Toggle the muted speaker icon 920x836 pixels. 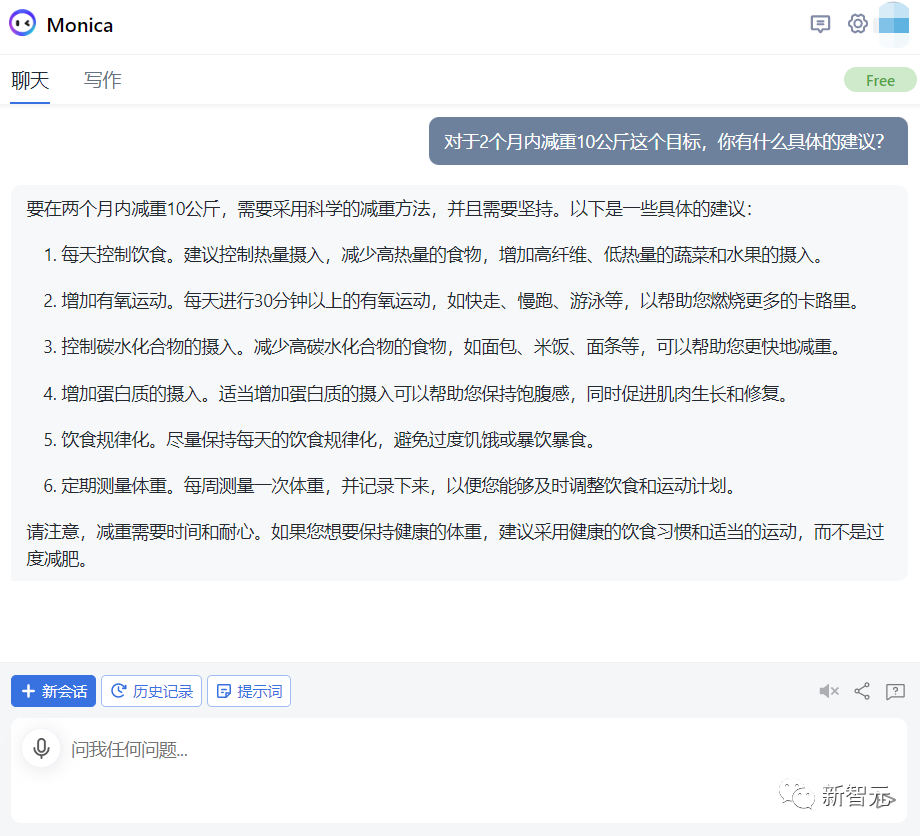point(828,691)
